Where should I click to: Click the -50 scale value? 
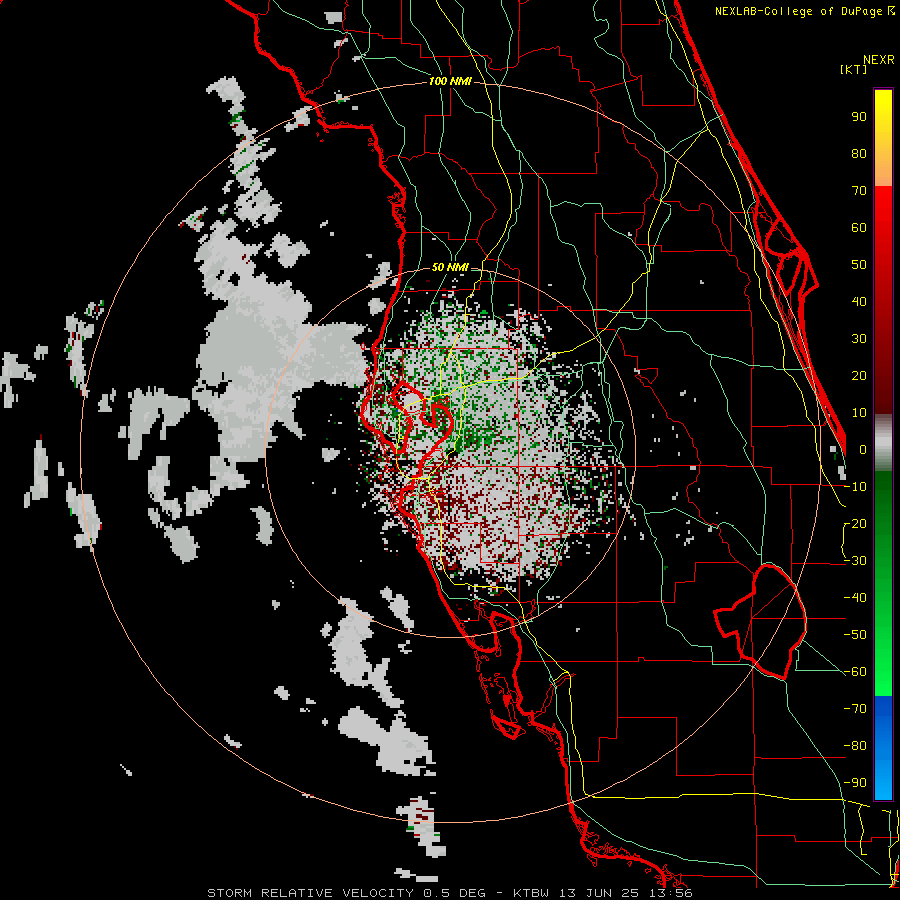(855, 635)
